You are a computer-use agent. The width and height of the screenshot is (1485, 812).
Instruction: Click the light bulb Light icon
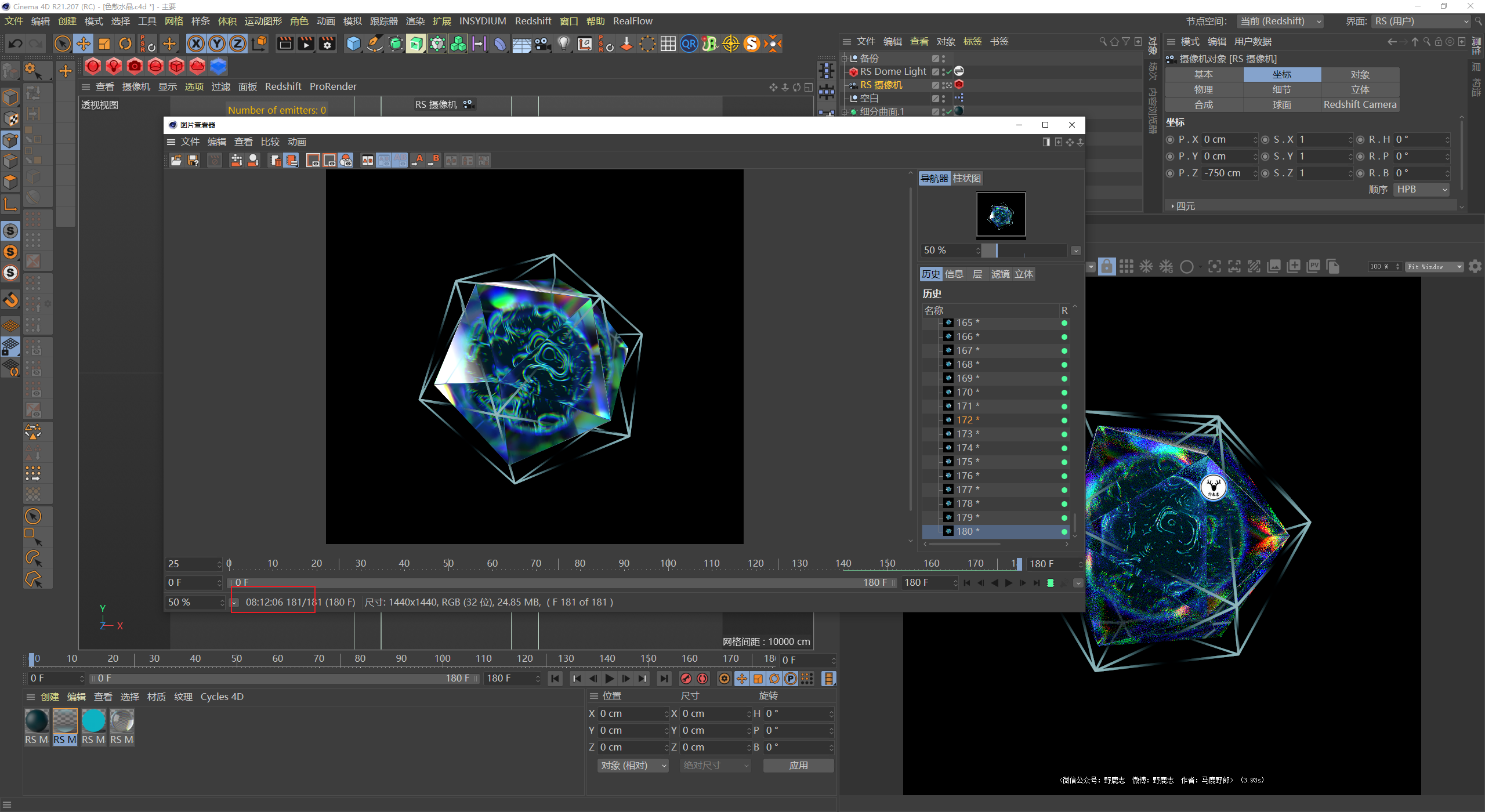click(x=563, y=43)
